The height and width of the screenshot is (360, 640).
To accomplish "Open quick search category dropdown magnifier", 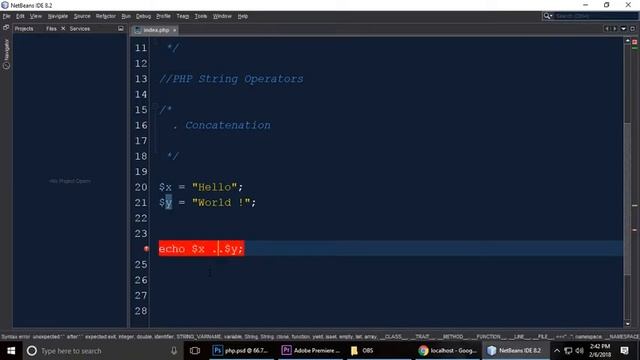I will [548, 16].
